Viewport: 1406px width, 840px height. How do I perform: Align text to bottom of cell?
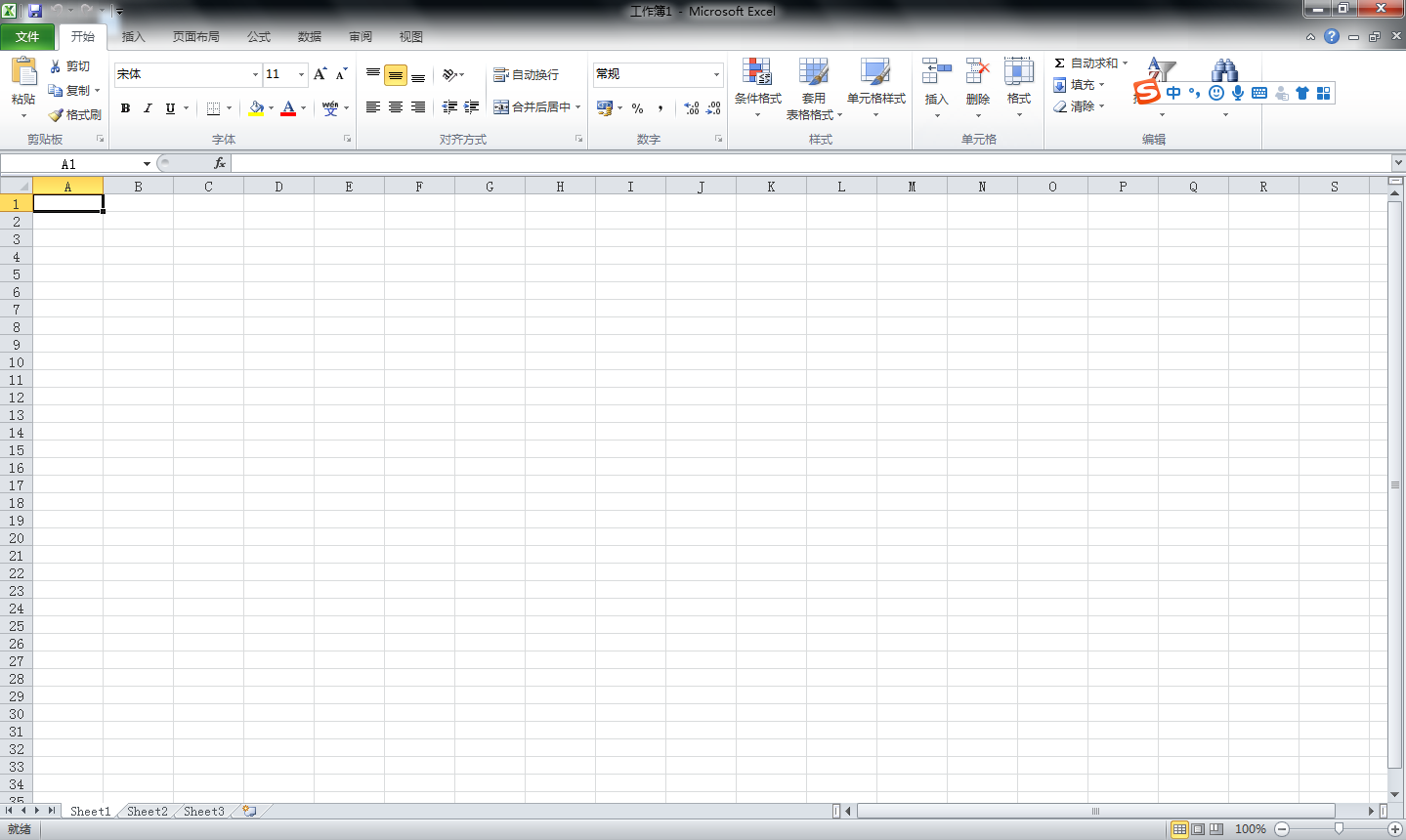[x=418, y=74]
